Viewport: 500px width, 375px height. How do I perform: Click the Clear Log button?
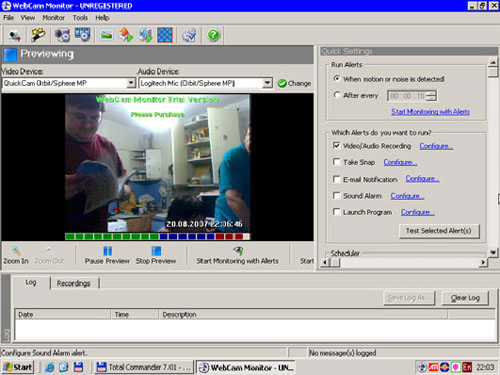(465, 298)
